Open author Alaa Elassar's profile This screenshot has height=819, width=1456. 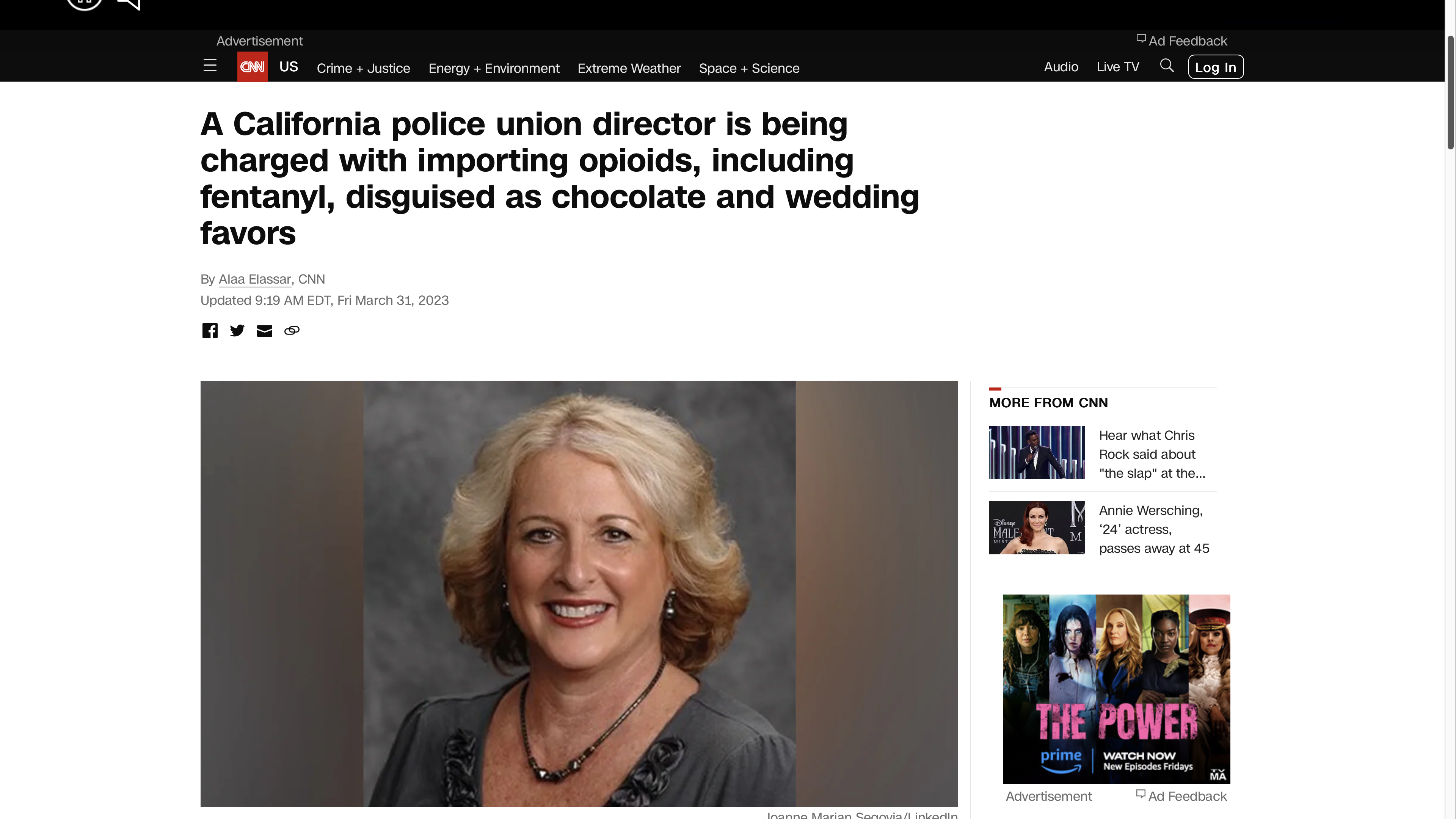[254, 279]
